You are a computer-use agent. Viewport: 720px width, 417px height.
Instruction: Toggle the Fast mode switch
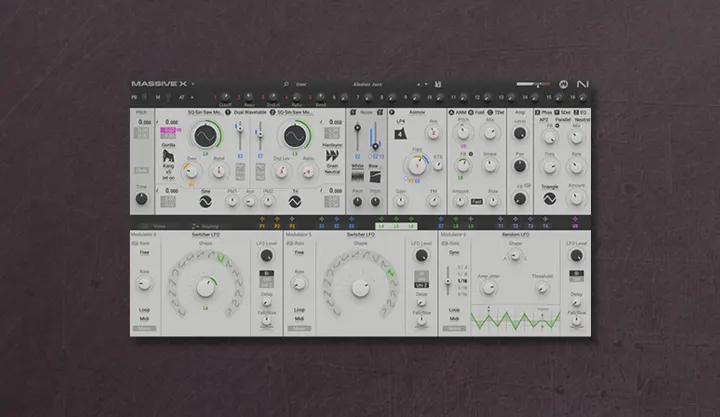[x=477, y=201]
